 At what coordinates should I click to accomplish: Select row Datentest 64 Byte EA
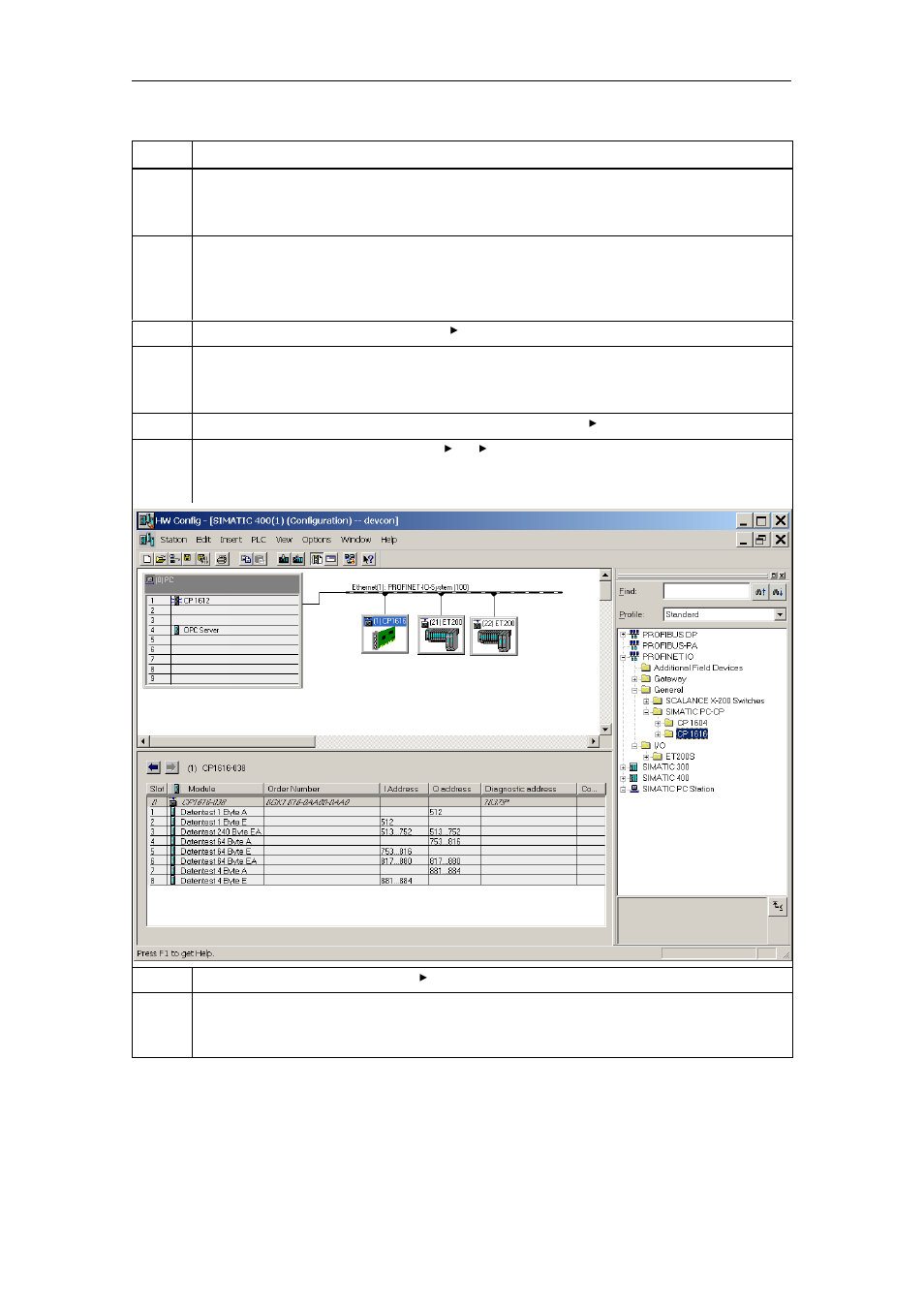376,860
